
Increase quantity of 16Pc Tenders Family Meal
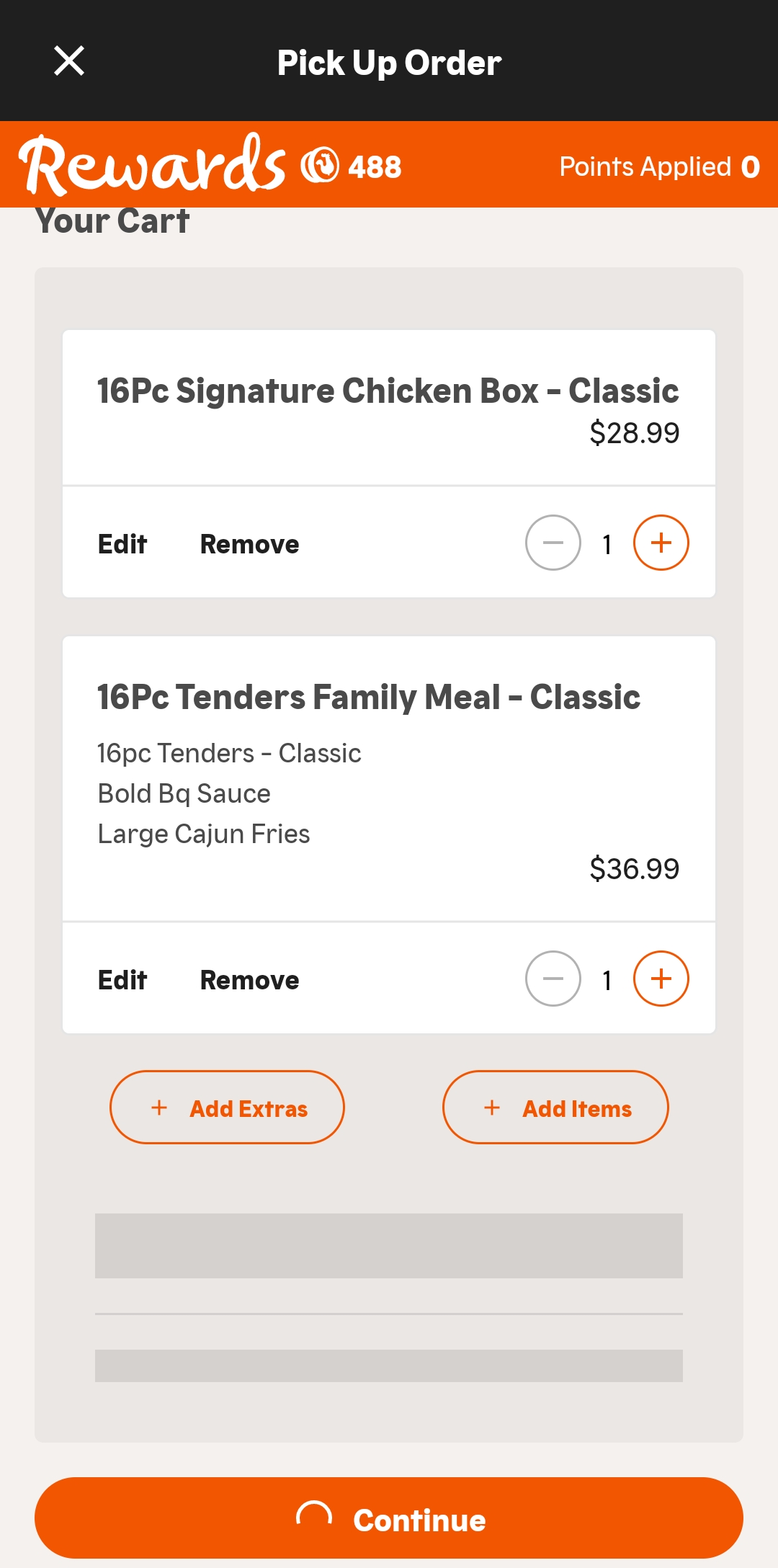tap(661, 979)
